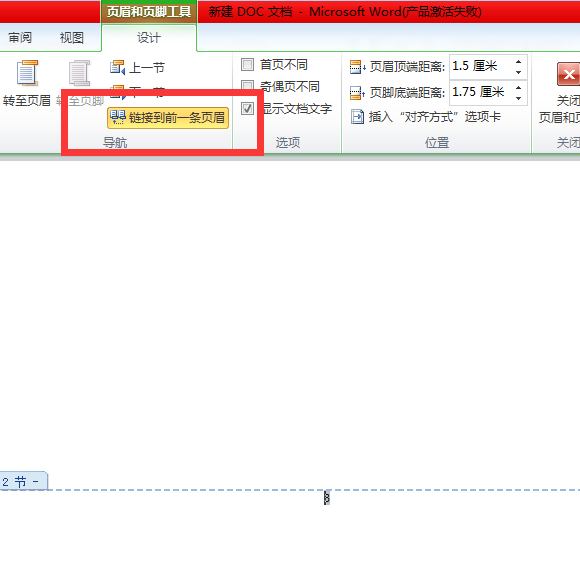Enable the 奇偶页不同 checkbox
The image size is (580, 579).
(x=247, y=85)
